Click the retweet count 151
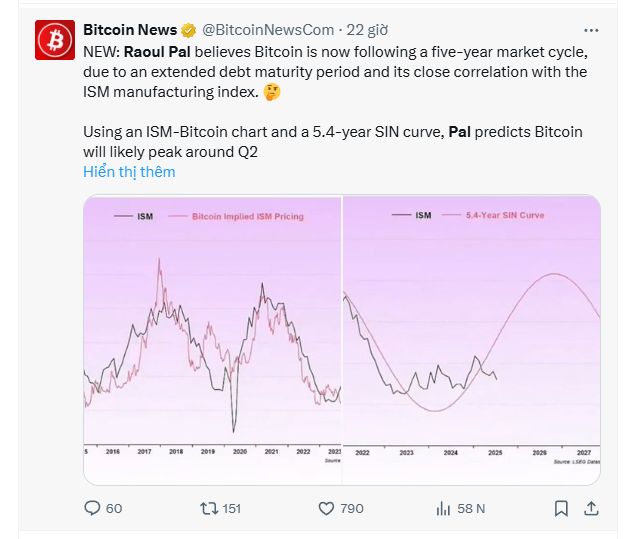Image resolution: width=630 pixels, height=539 pixels. click(x=231, y=508)
